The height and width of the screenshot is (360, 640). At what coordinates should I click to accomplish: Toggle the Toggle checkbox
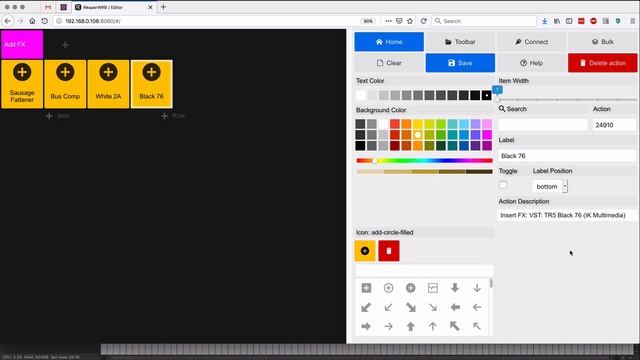tap(503, 185)
